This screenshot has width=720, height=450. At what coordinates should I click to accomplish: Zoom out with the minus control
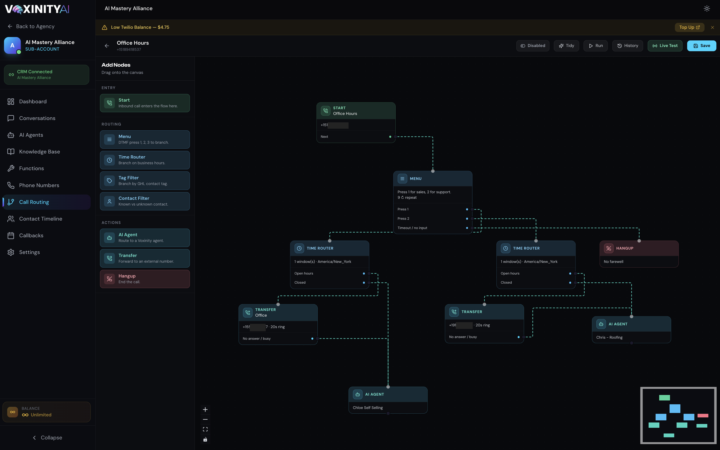(x=205, y=419)
